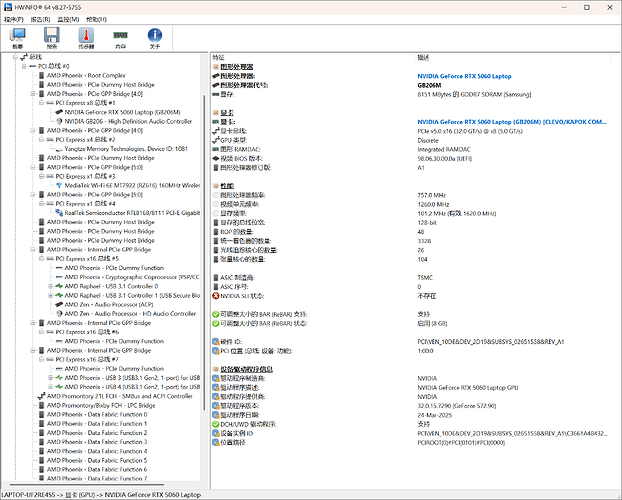
Task: Open the 程序(P) menu
Action: (14, 19)
